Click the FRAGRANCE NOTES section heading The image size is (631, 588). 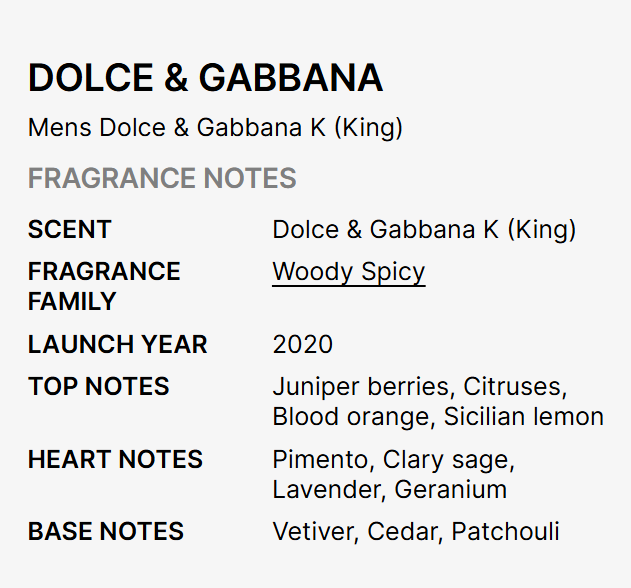(162, 179)
